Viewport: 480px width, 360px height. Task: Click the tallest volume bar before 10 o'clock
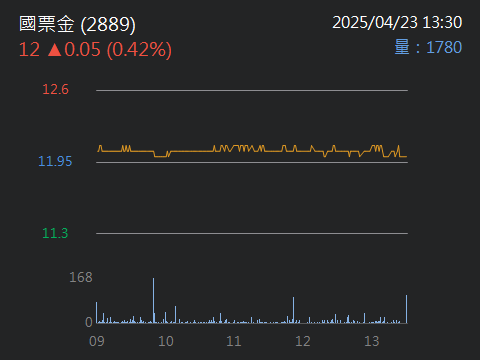tap(153, 301)
